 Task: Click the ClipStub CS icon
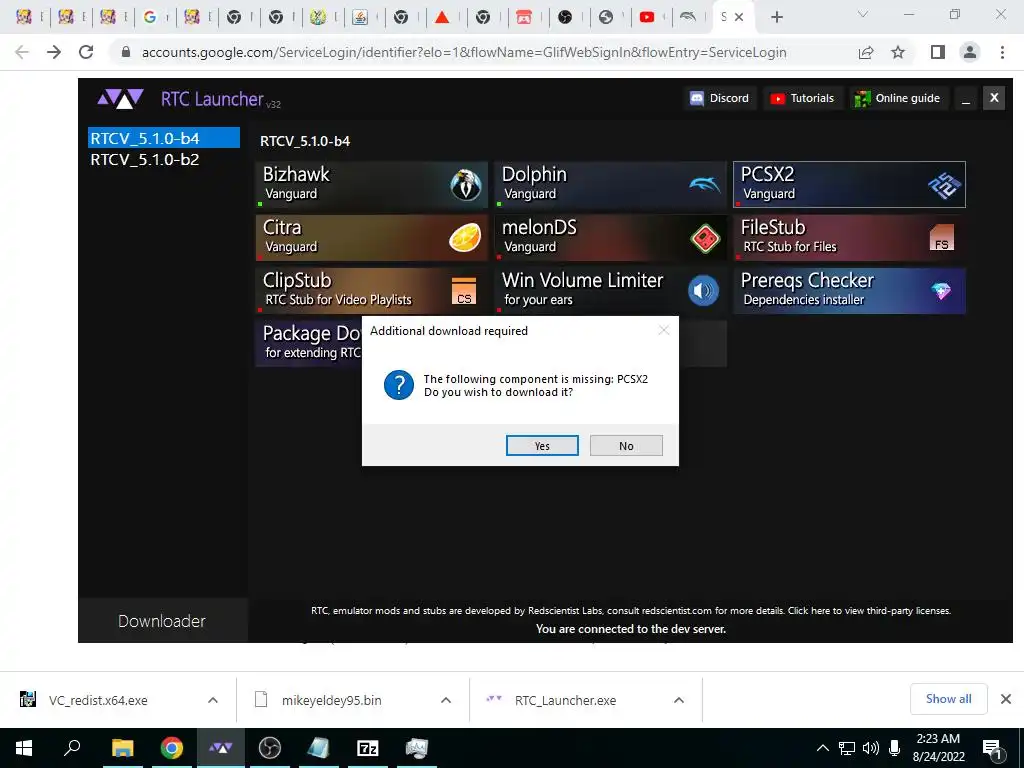[464, 291]
